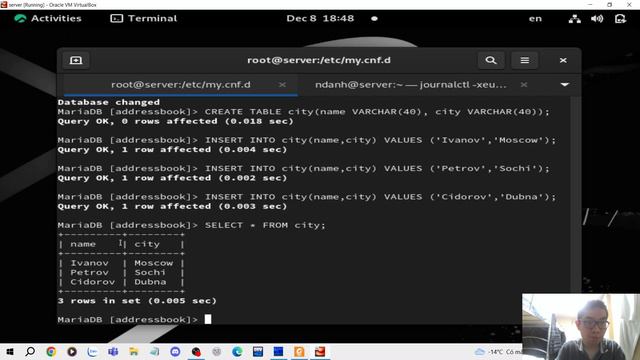Close the terminal window with the X button

[x=563, y=60]
